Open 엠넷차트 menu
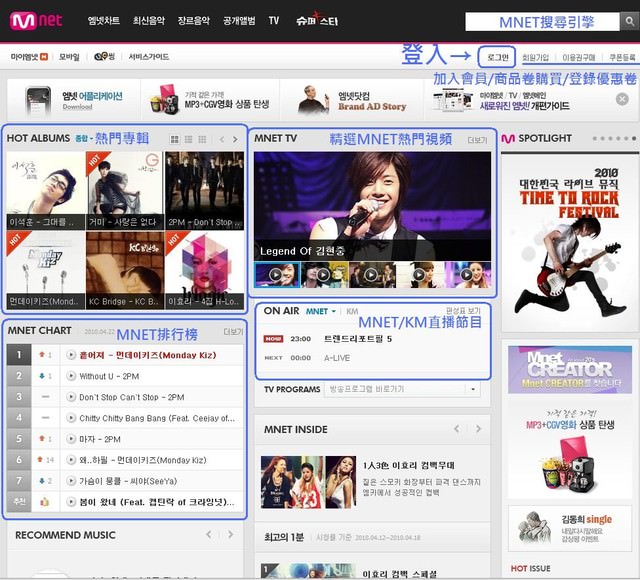Image resolution: width=640 pixels, height=580 pixels. (104, 21)
